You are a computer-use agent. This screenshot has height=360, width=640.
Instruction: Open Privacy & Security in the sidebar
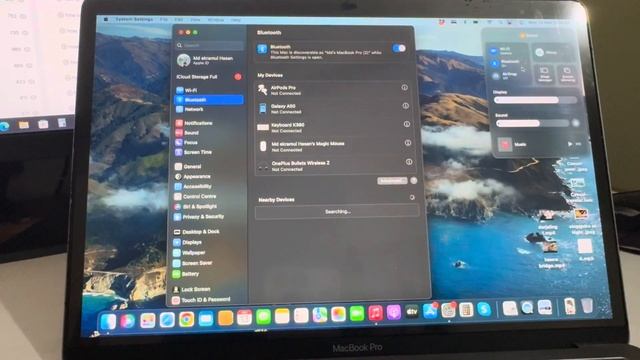tap(209, 217)
